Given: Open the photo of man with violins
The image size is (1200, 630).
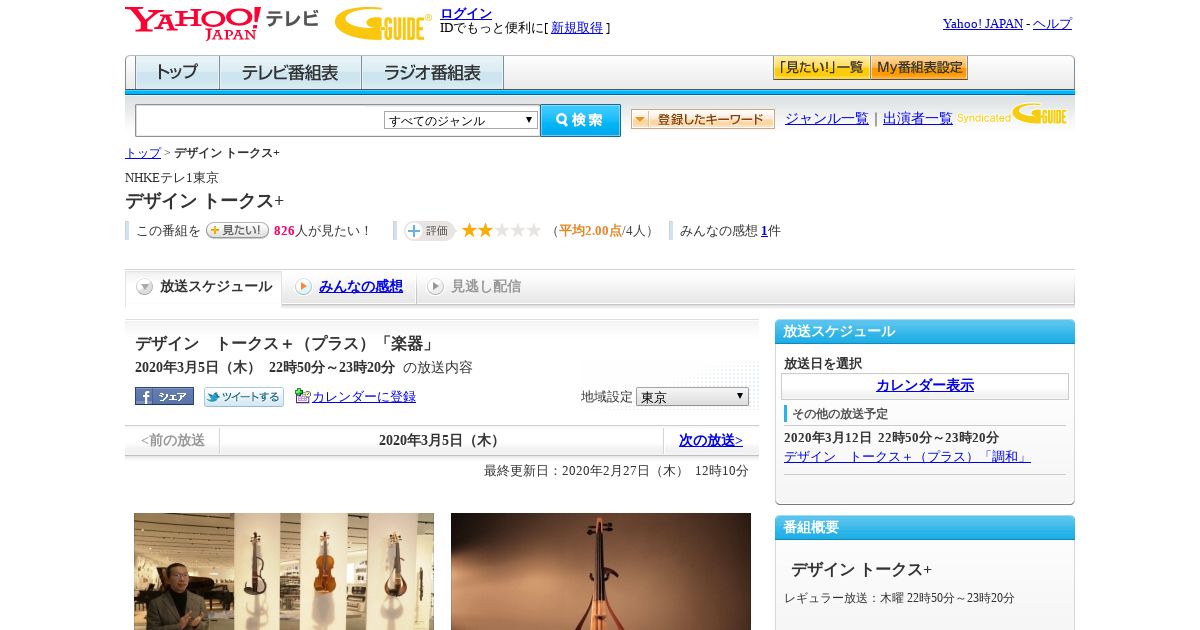Looking at the screenshot, I should tap(284, 571).
